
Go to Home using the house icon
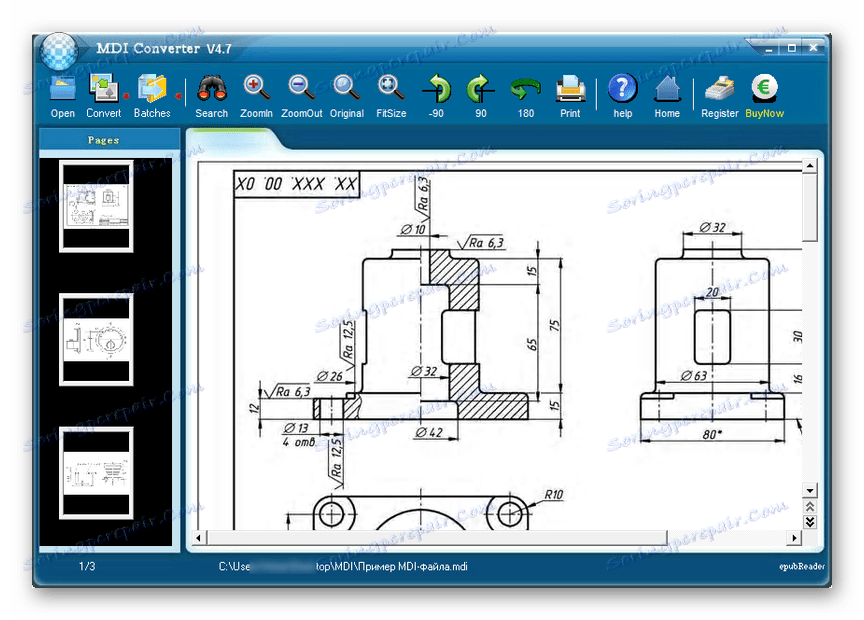pyautogui.click(x=667, y=89)
